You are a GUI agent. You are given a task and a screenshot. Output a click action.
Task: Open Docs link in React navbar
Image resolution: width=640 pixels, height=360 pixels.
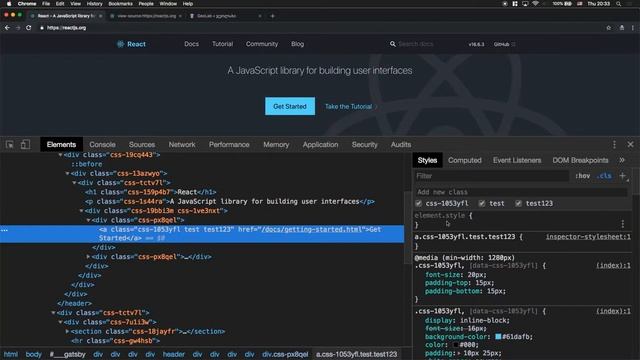click(191, 44)
